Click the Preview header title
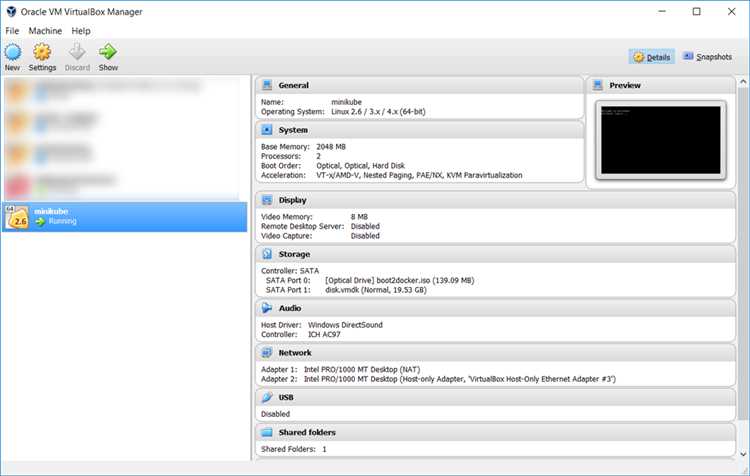750x476 pixels. tap(625, 85)
